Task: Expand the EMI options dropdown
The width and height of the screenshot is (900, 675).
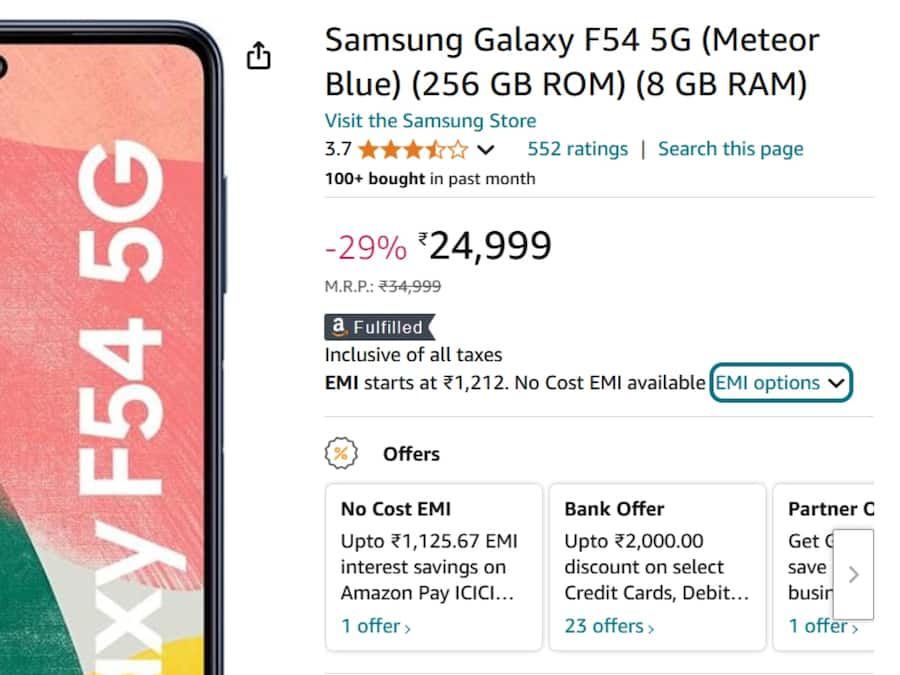Action: click(x=780, y=382)
